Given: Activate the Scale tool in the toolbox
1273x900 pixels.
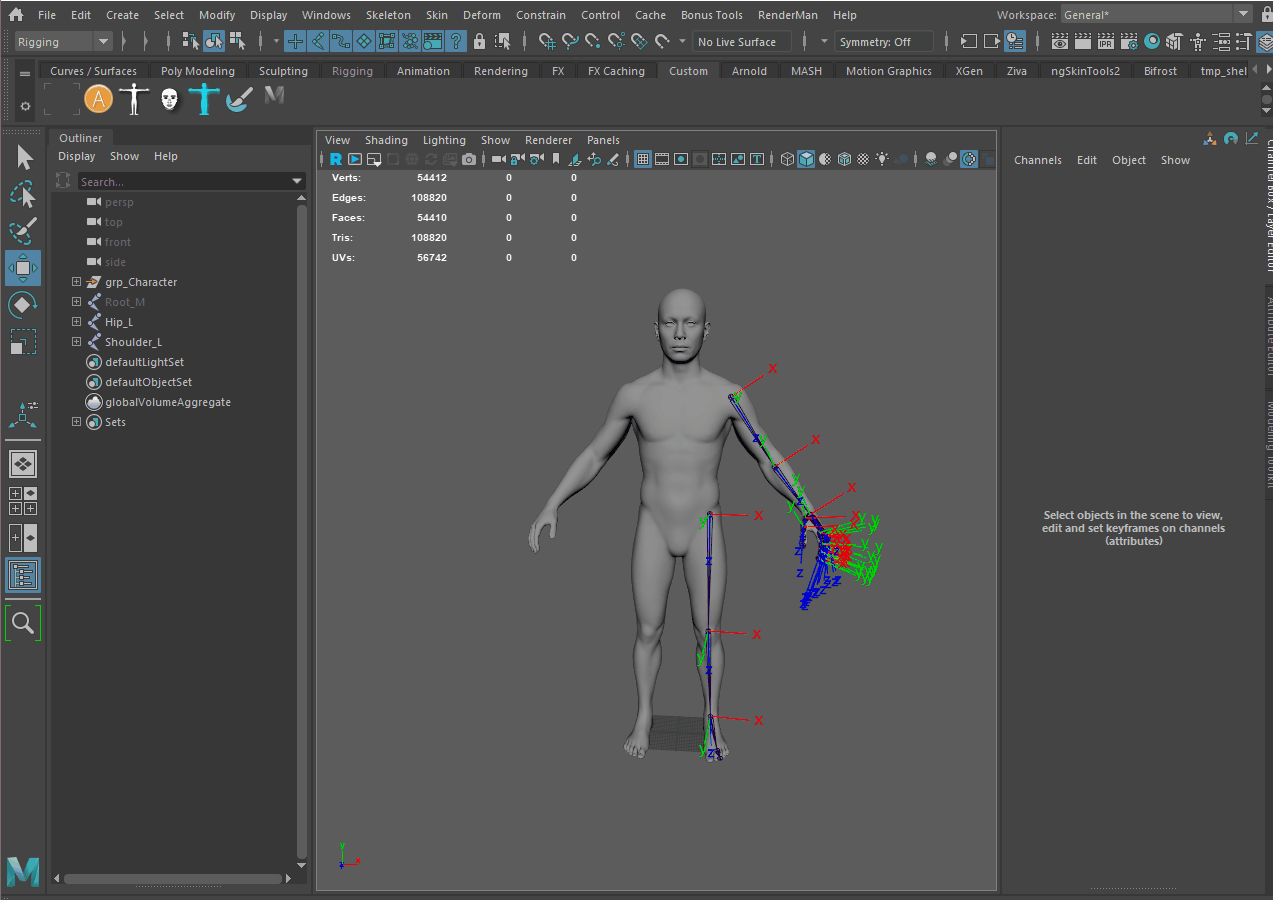Looking at the screenshot, I should point(23,341).
